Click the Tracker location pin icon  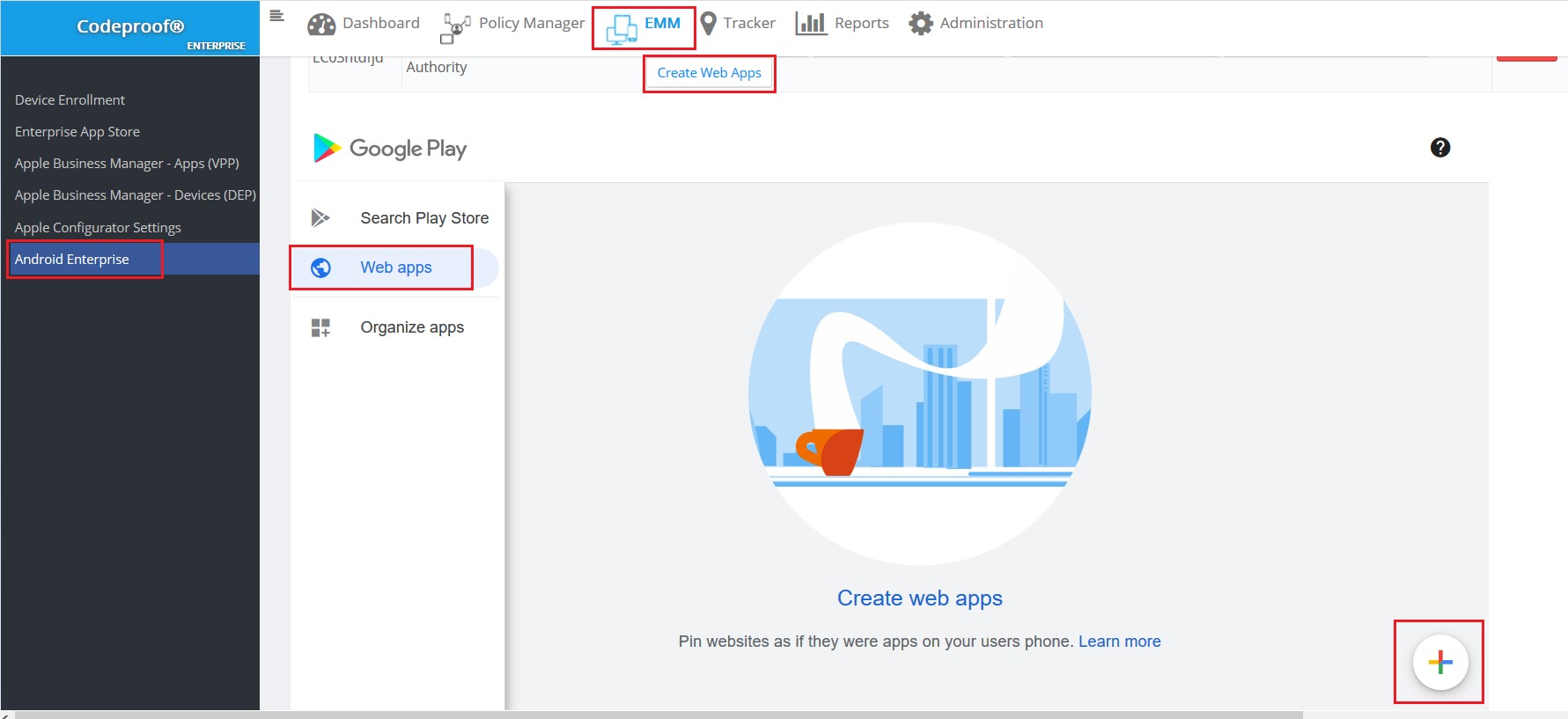708,24
